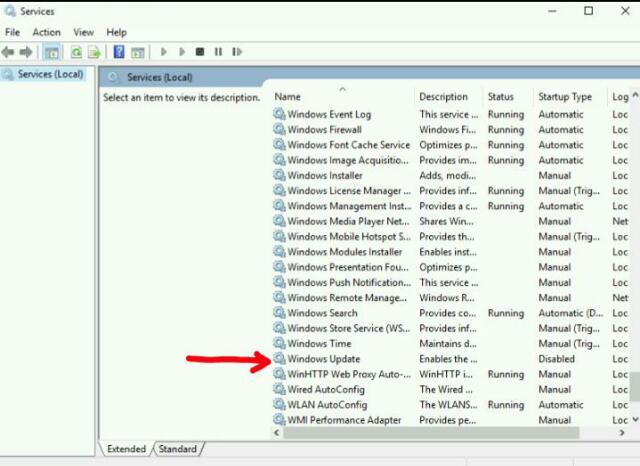This screenshot has width=640, height=466.
Task: Open the Help toolbar icon
Action: tap(119, 52)
